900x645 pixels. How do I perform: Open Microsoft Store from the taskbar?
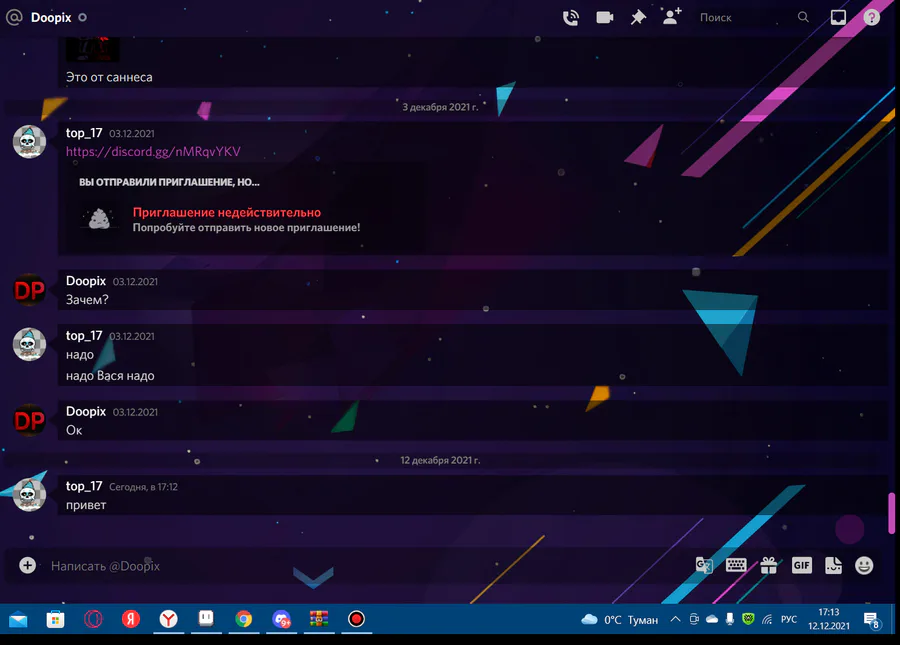coord(55,619)
